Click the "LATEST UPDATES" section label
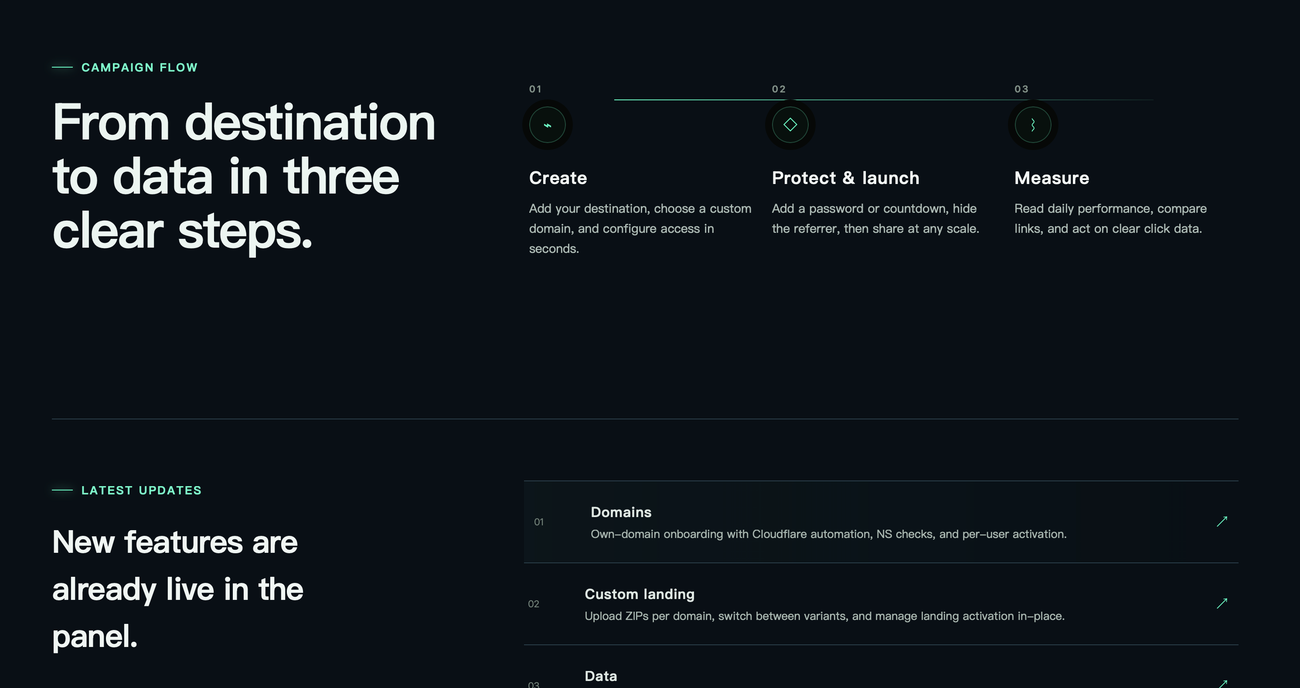 tap(141, 491)
